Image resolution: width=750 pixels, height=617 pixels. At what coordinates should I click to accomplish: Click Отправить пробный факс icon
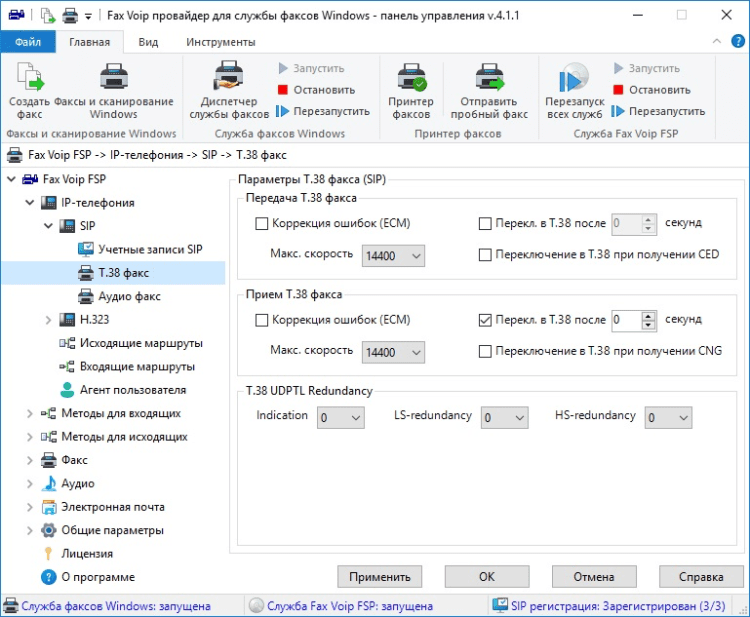490,77
